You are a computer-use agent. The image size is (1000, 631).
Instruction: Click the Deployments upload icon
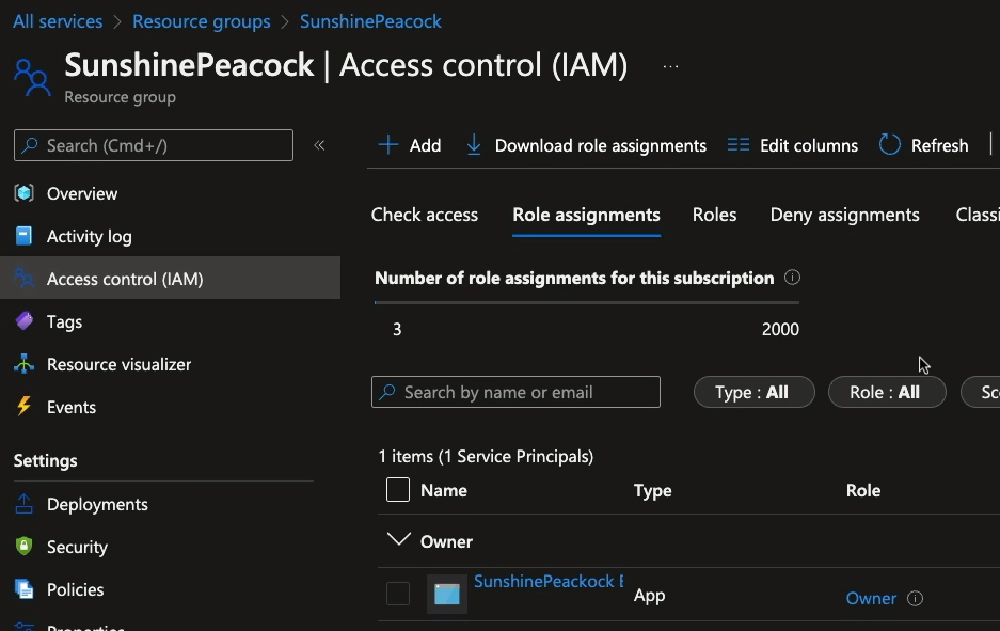(x=24, y=503)
